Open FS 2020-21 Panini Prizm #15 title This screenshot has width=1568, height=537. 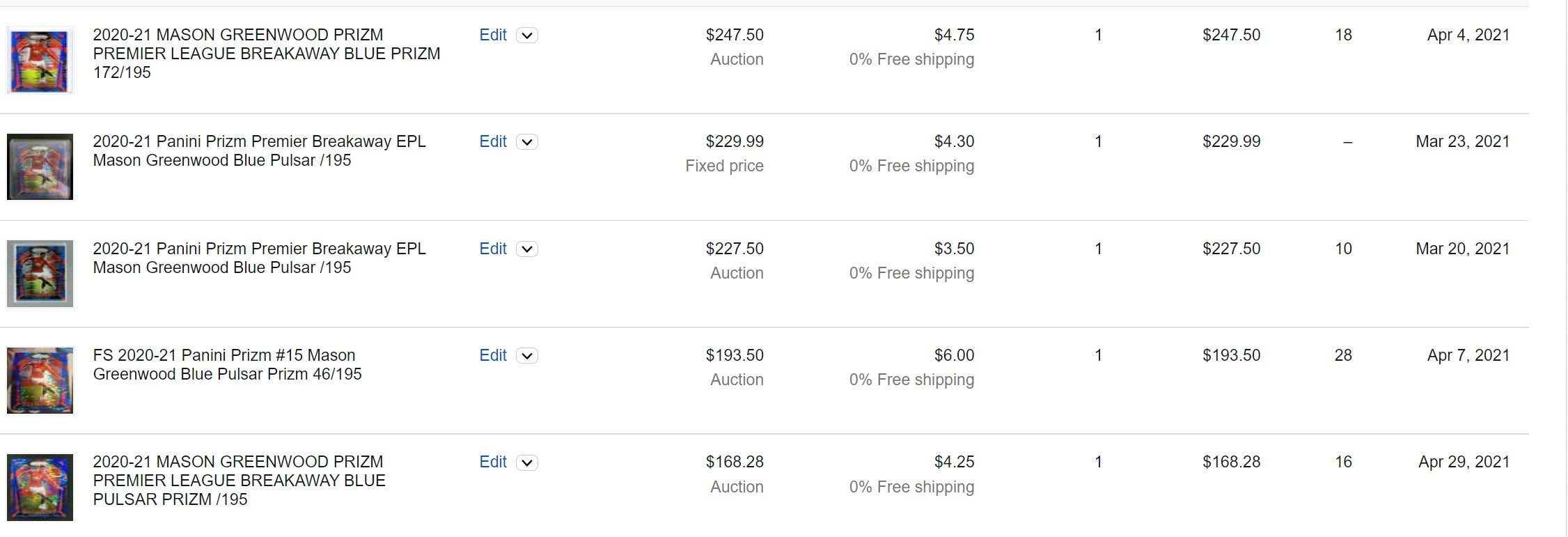(x=228, y=365)
